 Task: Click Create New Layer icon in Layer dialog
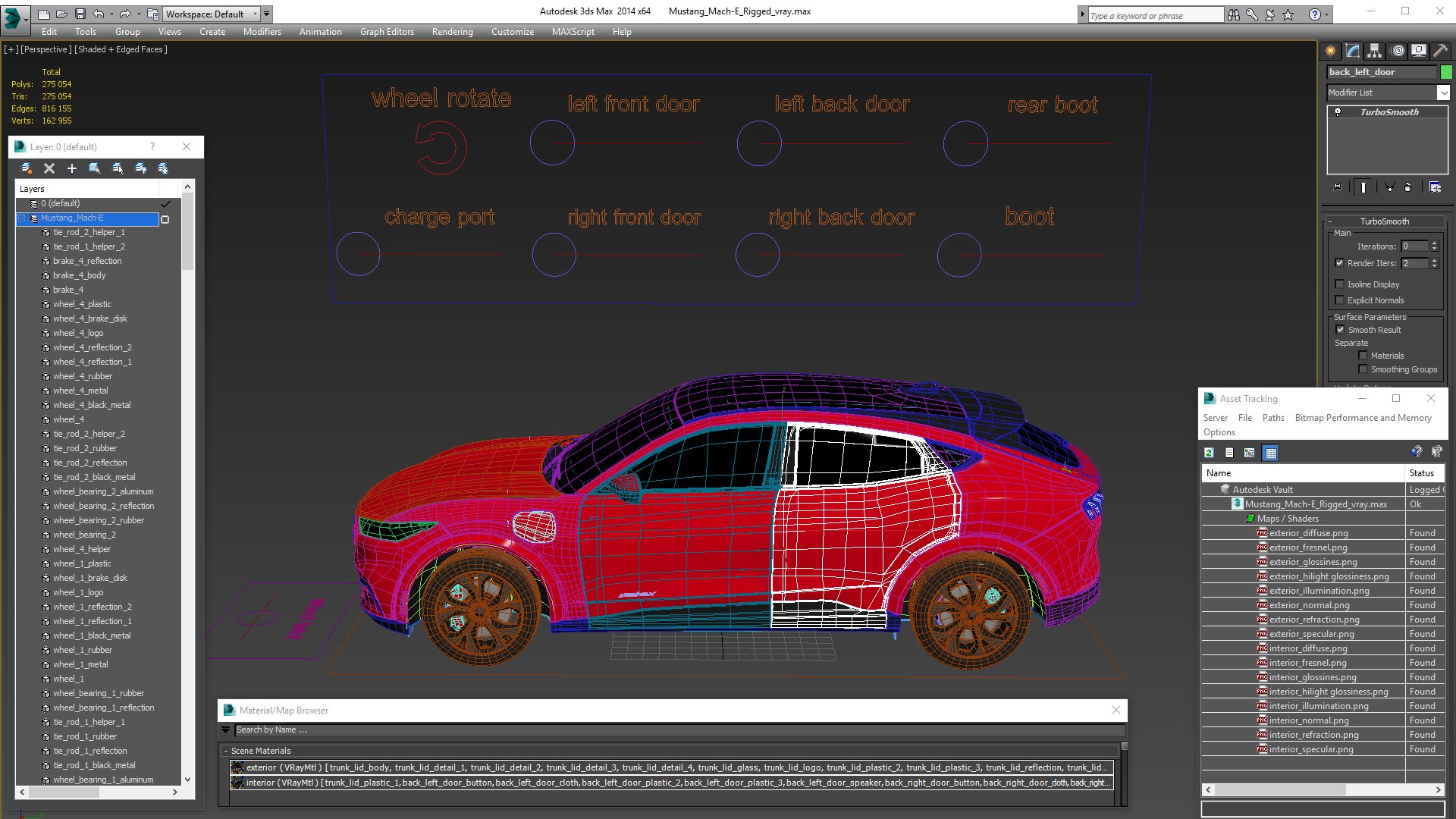click(x=27, y=168)
